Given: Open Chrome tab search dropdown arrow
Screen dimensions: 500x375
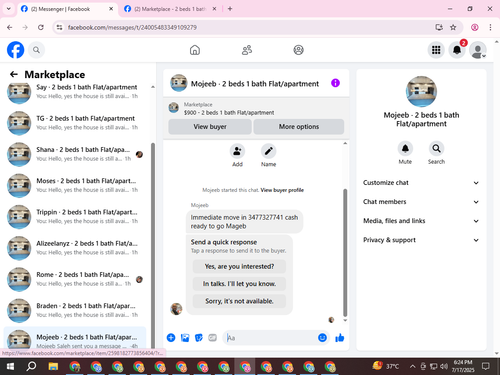Looking at the screenshot, I should (x=9, y=9).
